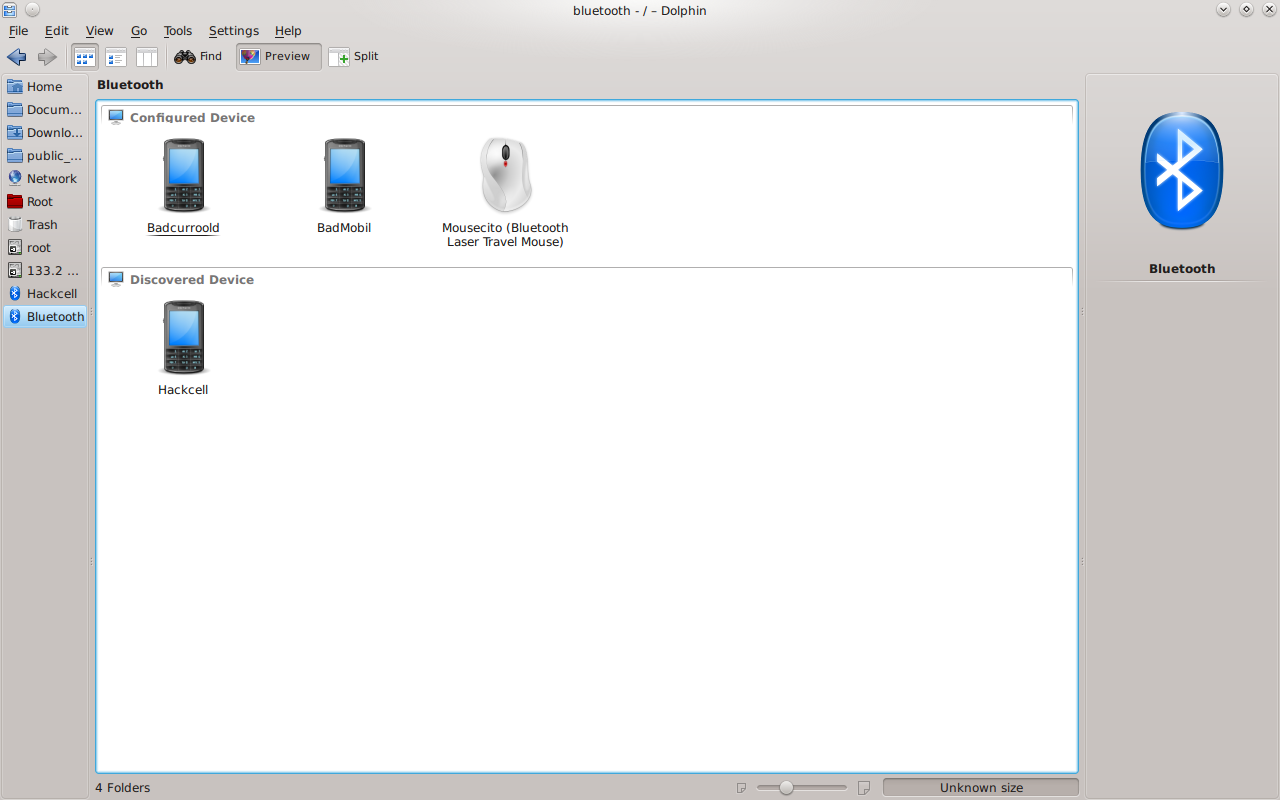Open Trash in Places sidebar

45,225
